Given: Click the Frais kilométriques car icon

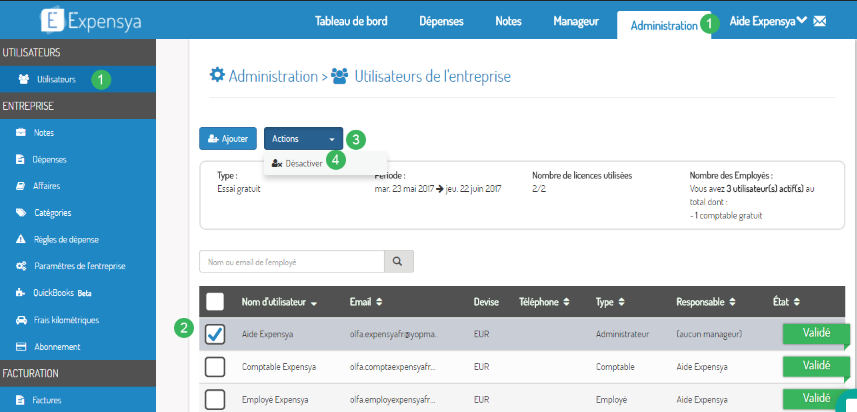Looking at the screenshot, I should click(21, 320).
